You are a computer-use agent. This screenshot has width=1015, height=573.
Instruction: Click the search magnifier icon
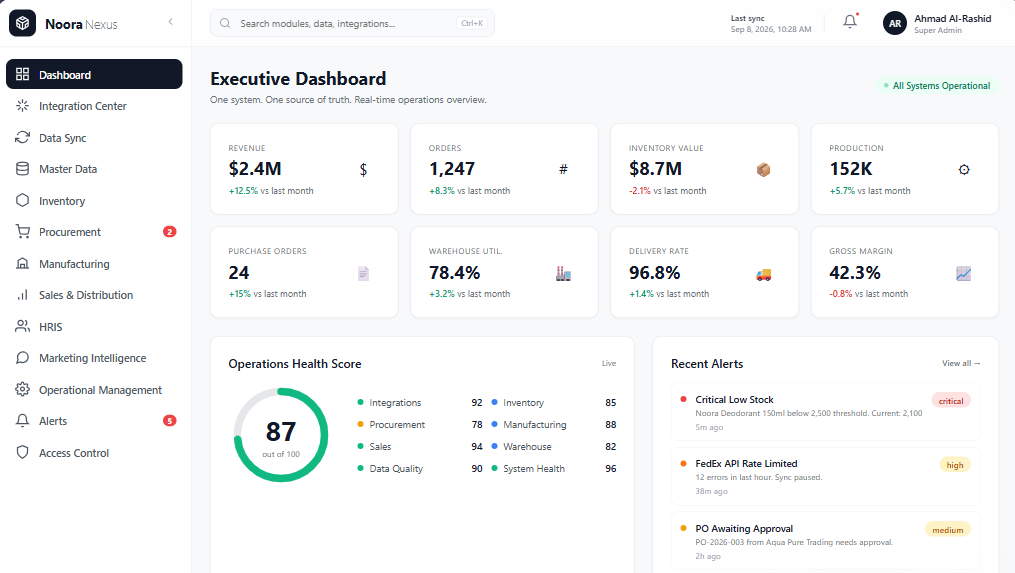[x=225, y=23]
